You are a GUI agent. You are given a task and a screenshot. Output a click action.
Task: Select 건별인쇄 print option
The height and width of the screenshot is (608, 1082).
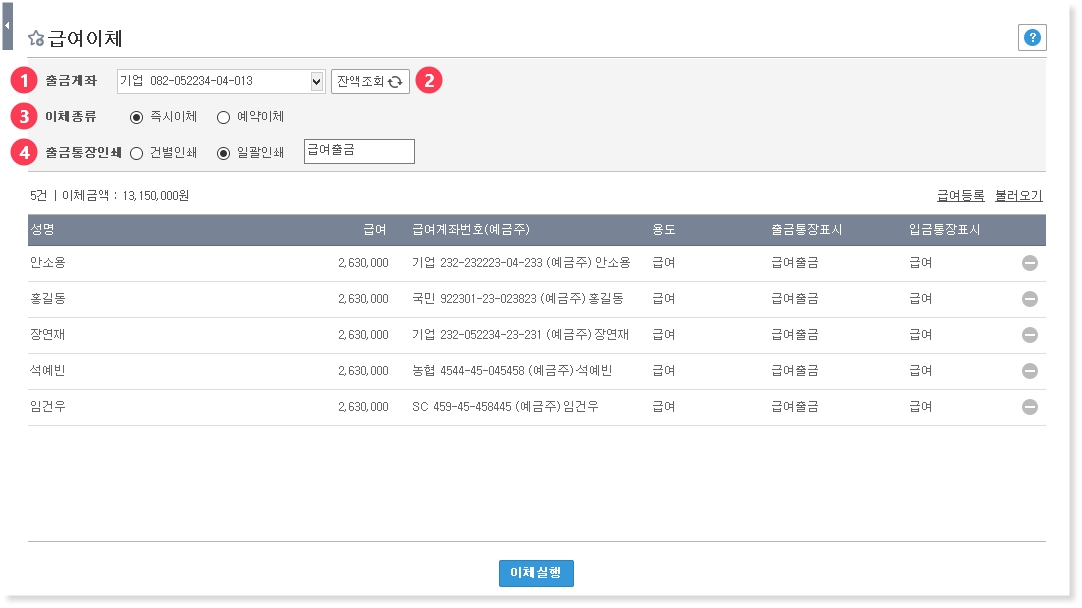click(137, 153)
